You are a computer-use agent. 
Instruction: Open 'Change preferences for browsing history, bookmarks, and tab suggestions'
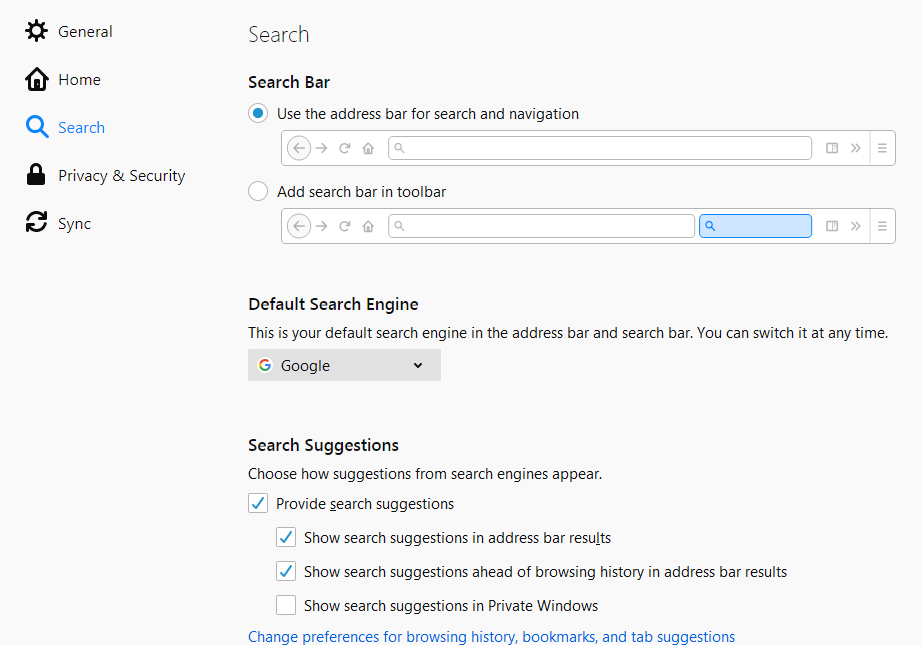491,636
